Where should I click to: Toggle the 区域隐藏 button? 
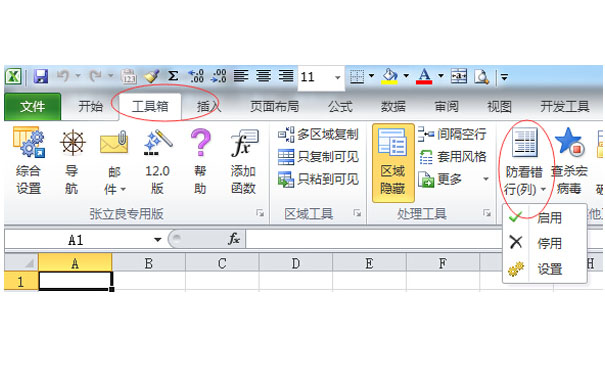393,162
